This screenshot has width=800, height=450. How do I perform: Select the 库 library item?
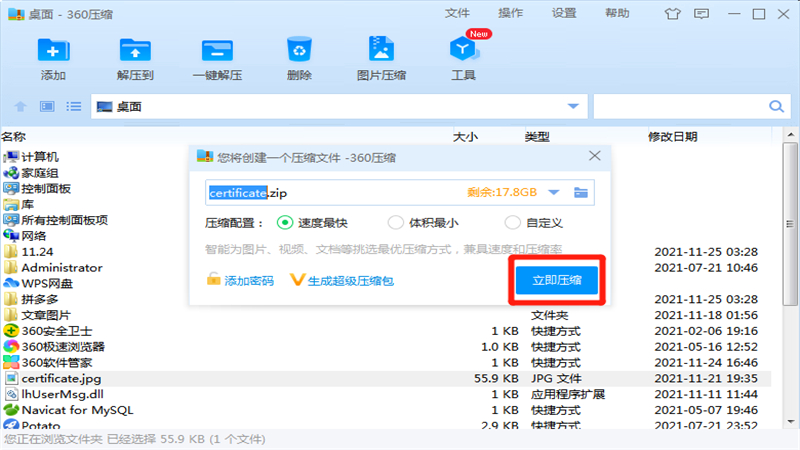coord(28,204)
